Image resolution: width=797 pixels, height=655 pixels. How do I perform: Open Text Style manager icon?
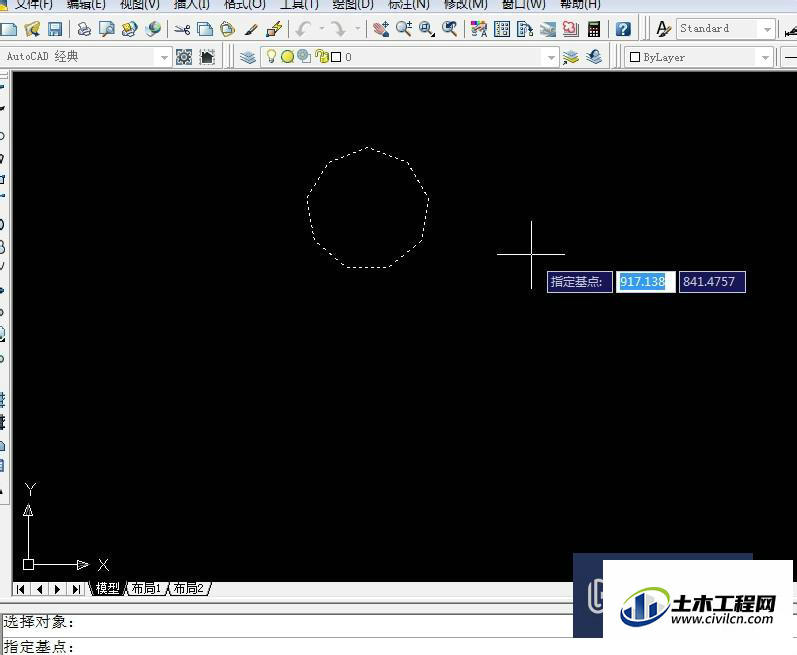[x=663, y=28]
